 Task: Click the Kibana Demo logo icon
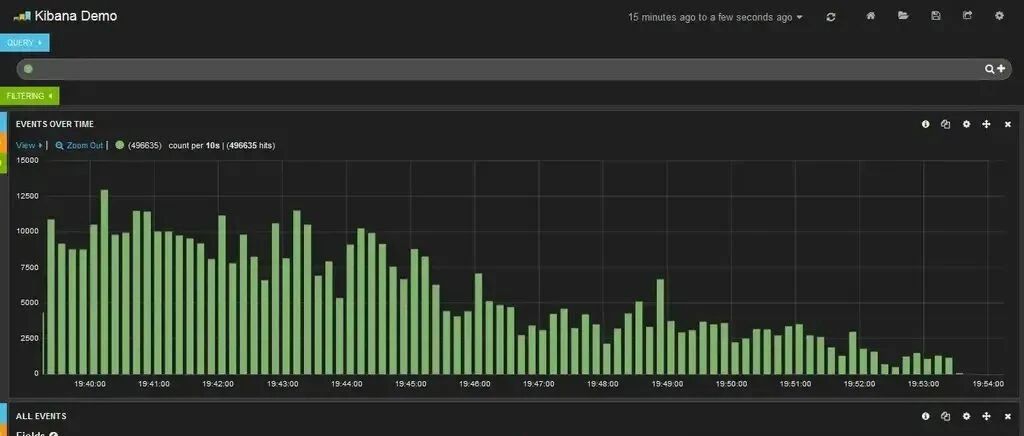click(x=22, y=16)
